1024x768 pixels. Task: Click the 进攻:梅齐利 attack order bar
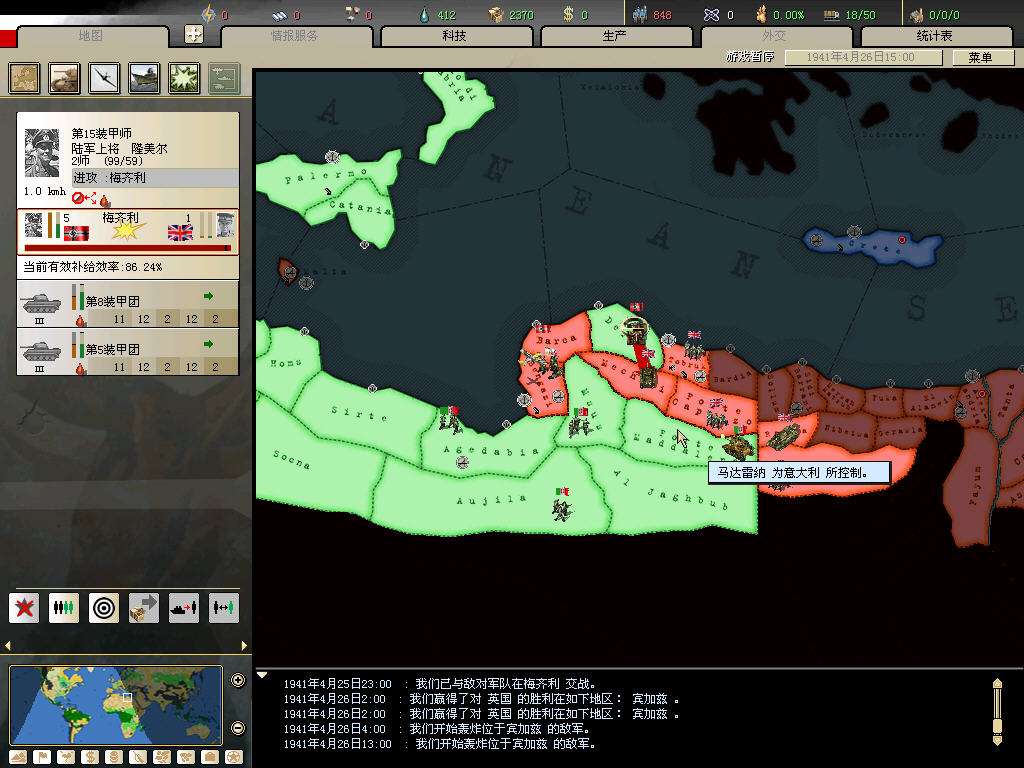155,178
